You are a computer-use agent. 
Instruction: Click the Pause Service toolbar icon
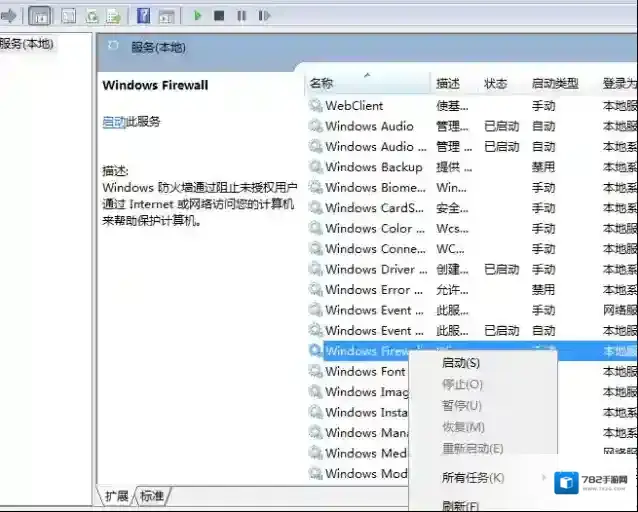(242, 15)
